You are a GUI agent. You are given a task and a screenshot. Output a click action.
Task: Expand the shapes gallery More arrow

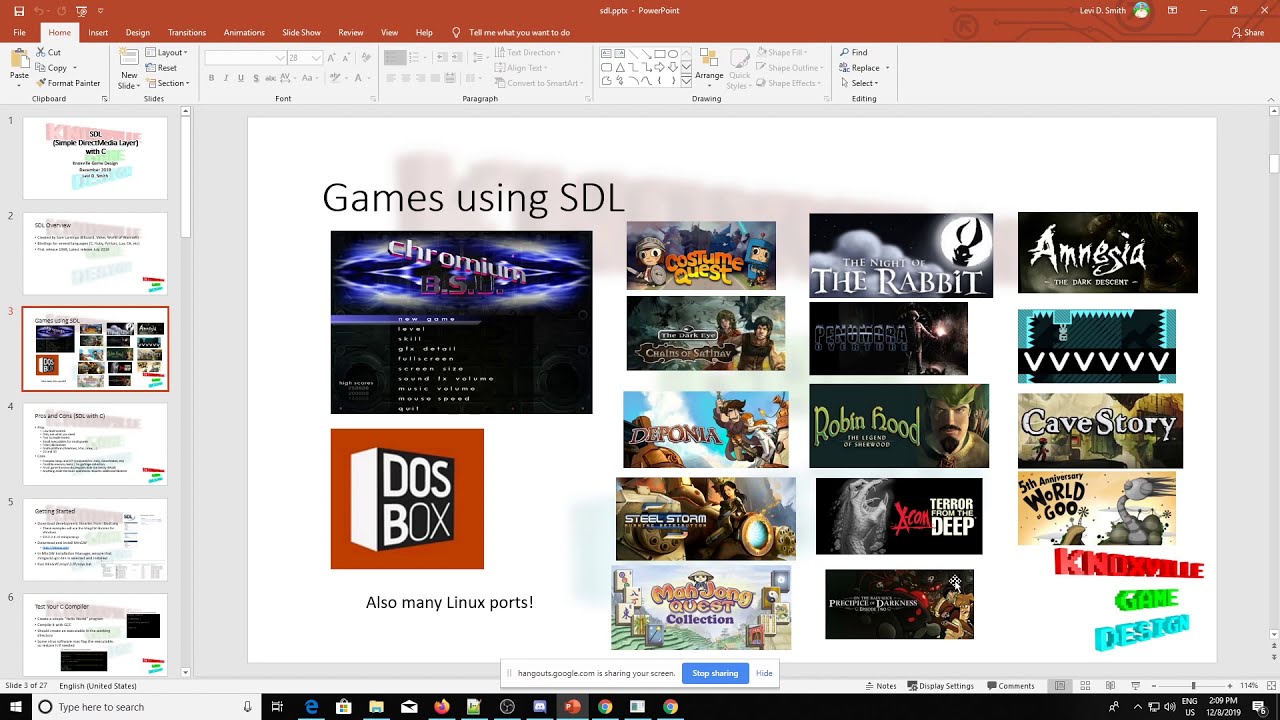tap(687, 80)
